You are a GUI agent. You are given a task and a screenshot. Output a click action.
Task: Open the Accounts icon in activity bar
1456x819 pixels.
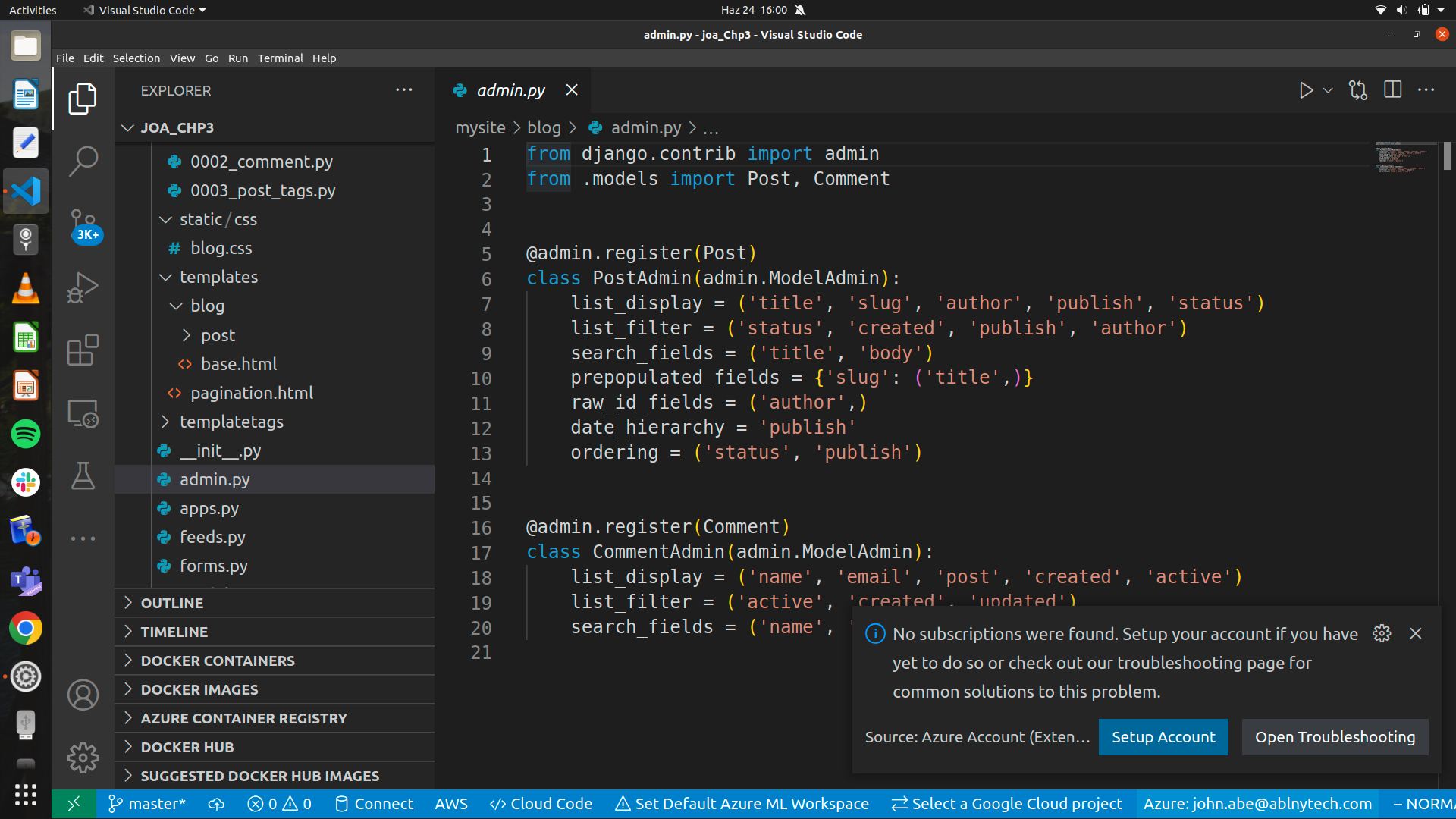(x=83, y=695)
